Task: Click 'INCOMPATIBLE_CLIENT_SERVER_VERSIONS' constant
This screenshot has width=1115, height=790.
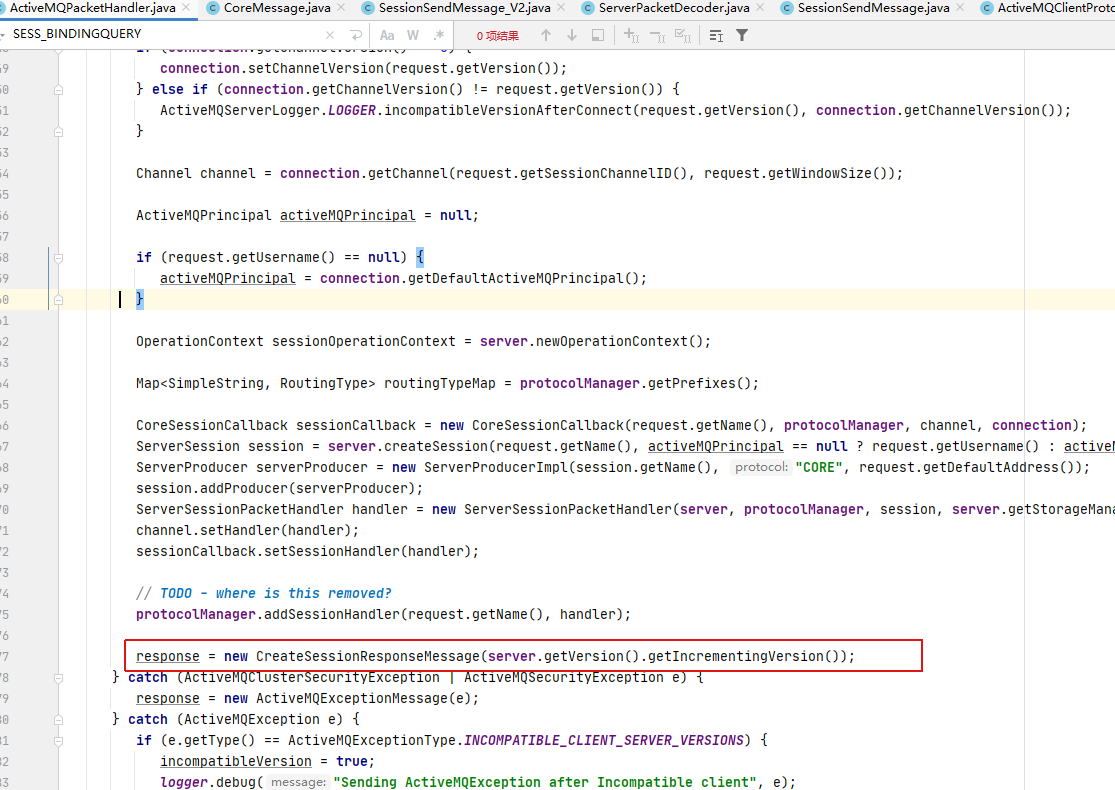Action: (603, 740)
